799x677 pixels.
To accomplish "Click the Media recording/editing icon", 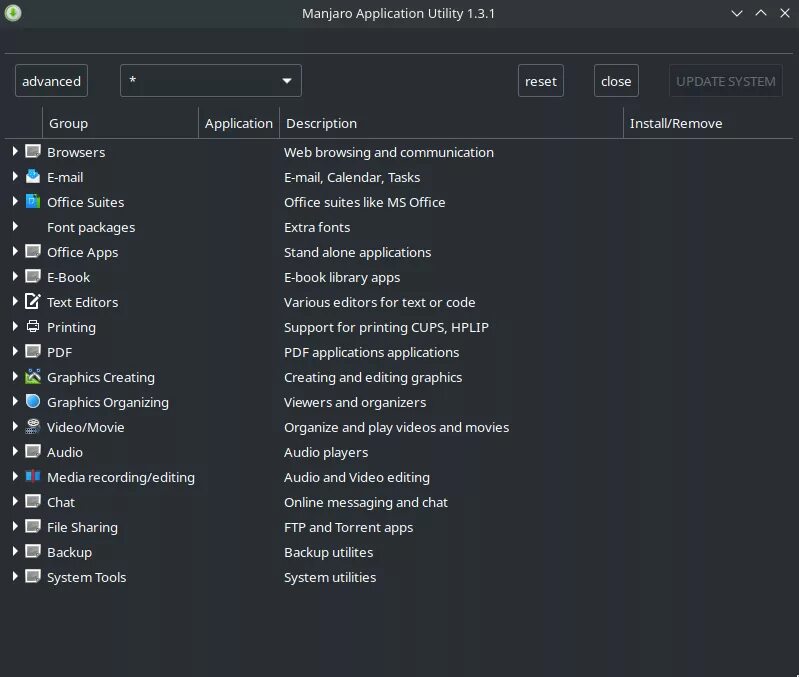I will pyautogui.click(x=33, y=477).
